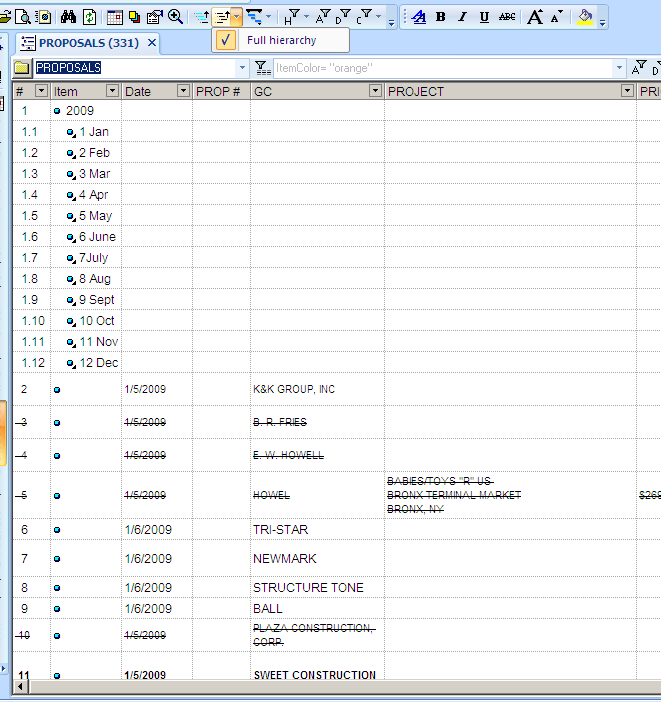This screenshot has height=702, width=661.
Task: Click the PROJECT column header label
Action: [x=416, y=92]
